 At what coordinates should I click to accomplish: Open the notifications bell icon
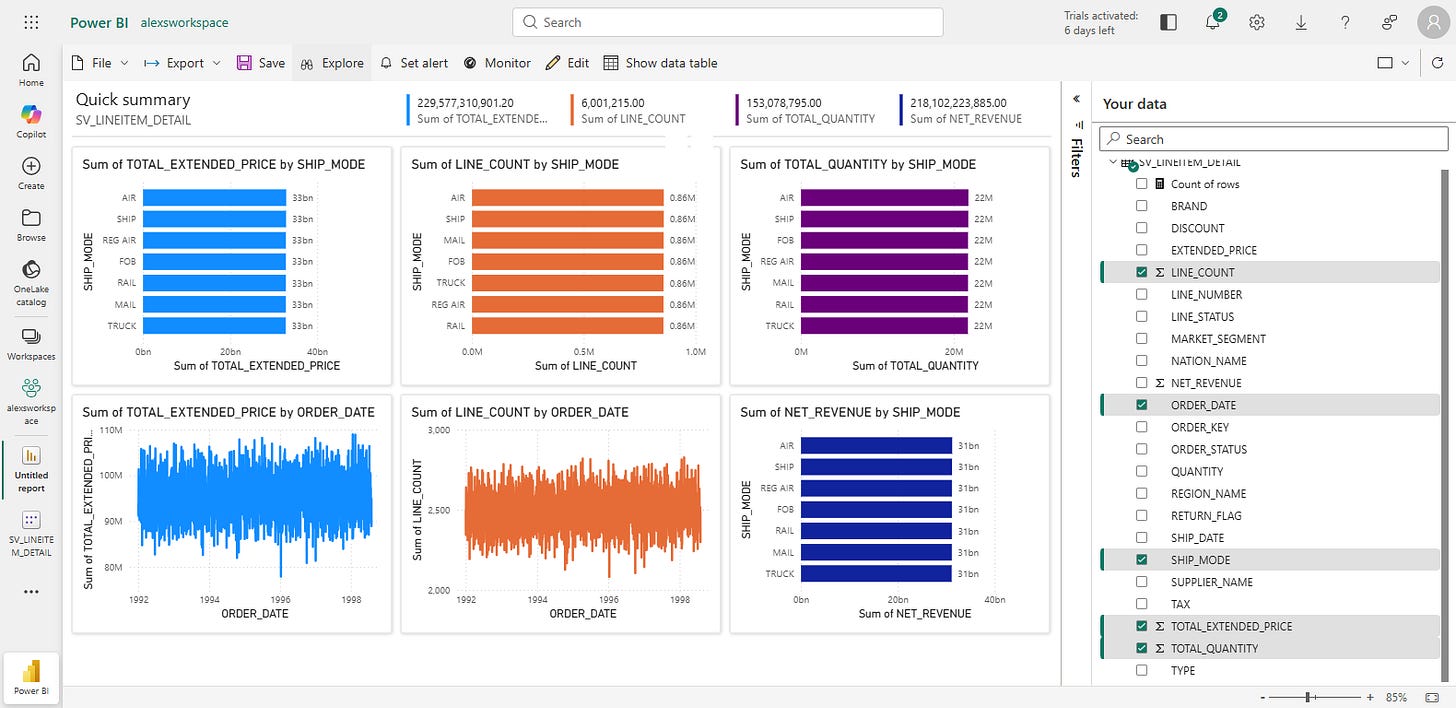(x=1213, y=22)
